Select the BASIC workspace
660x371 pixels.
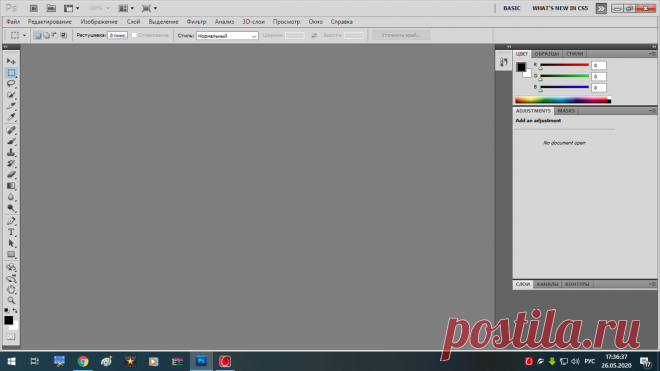point(512,8)
